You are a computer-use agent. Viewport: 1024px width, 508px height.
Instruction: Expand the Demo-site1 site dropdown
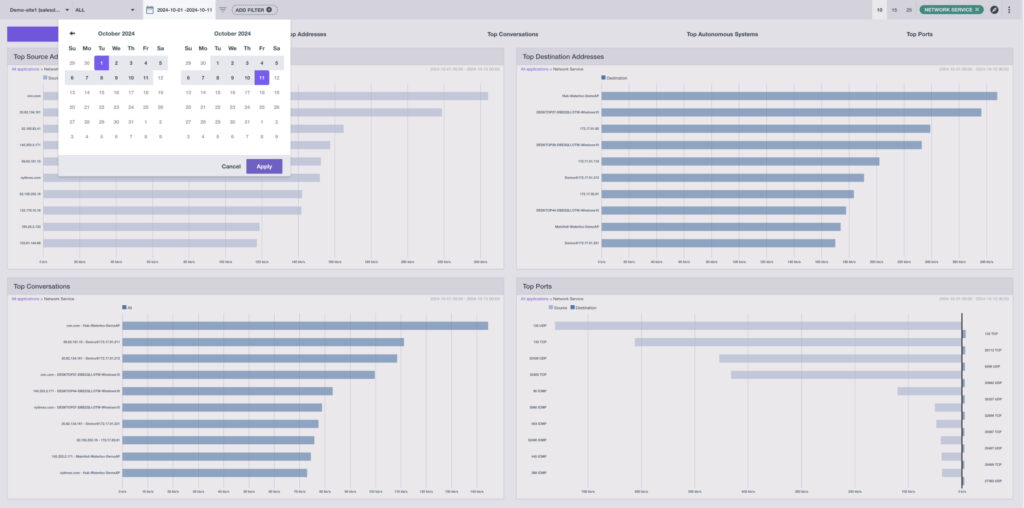point(67,9)
